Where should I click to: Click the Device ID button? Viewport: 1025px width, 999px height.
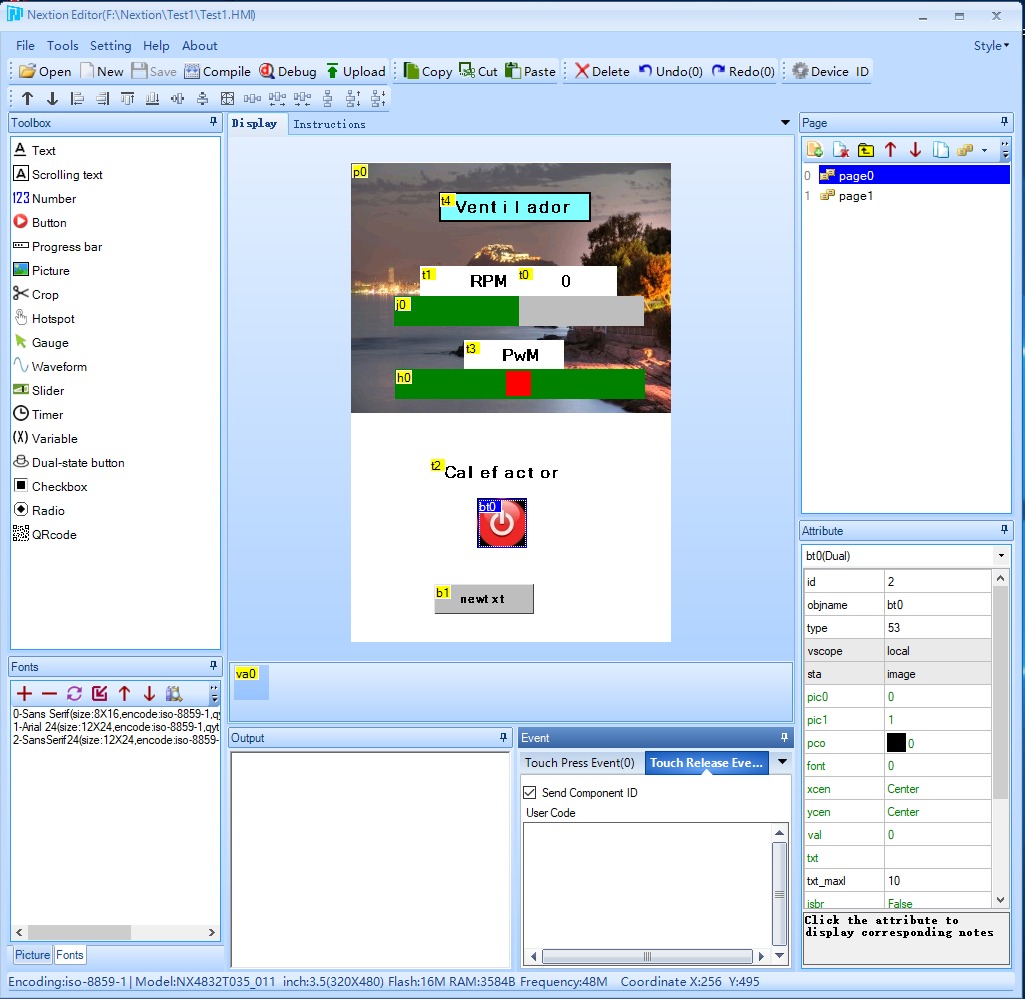(x=829, y=71)
